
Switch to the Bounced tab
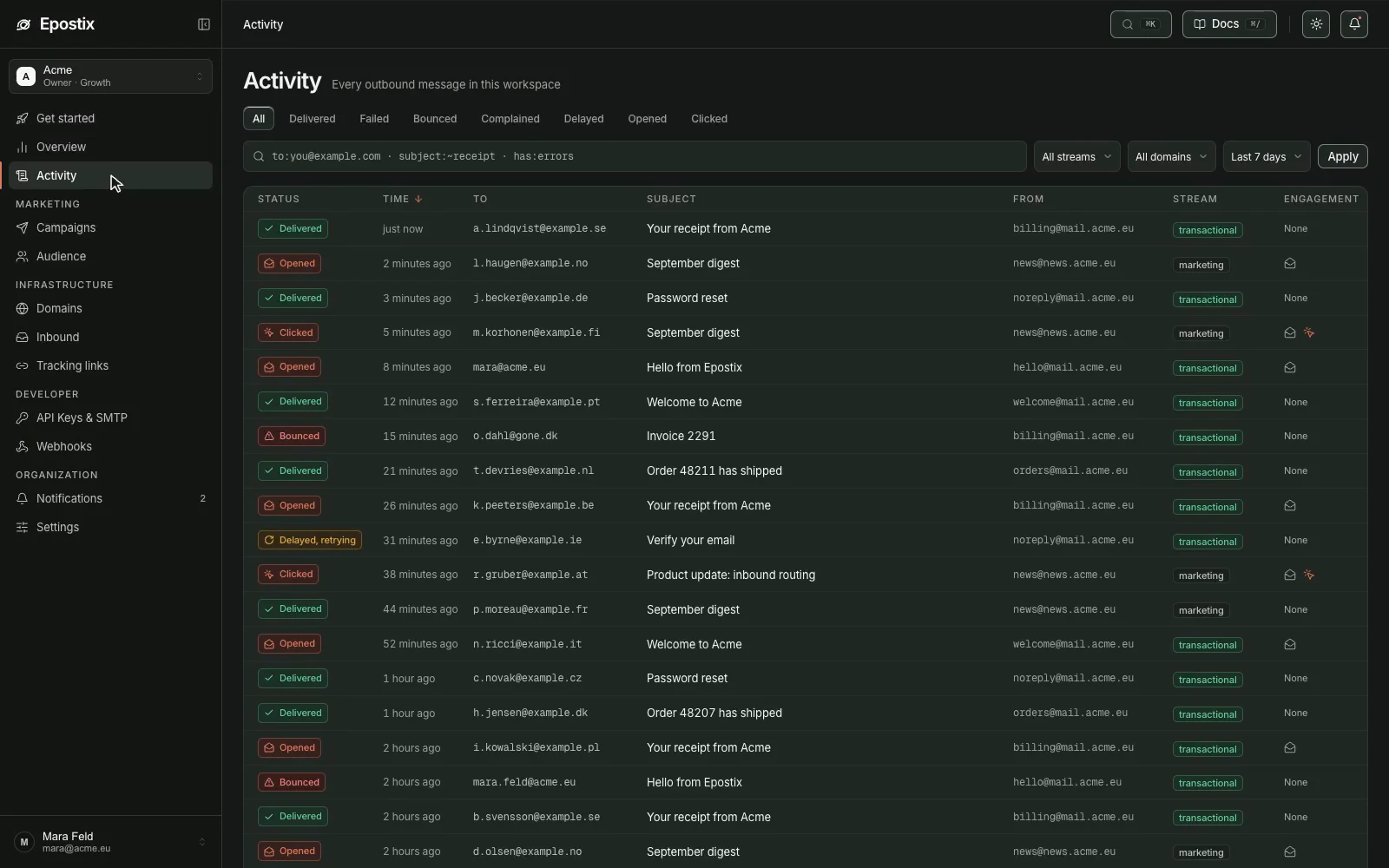(x=435, y=119)
